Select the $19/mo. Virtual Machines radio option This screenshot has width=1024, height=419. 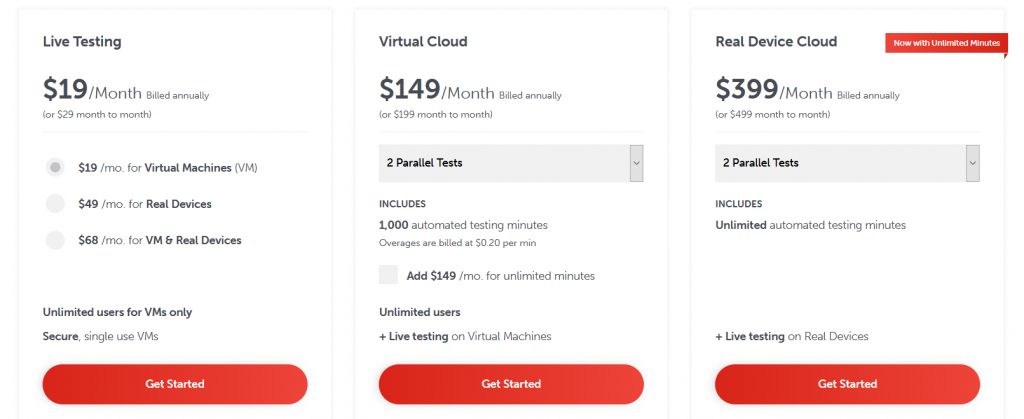(56, 168)
